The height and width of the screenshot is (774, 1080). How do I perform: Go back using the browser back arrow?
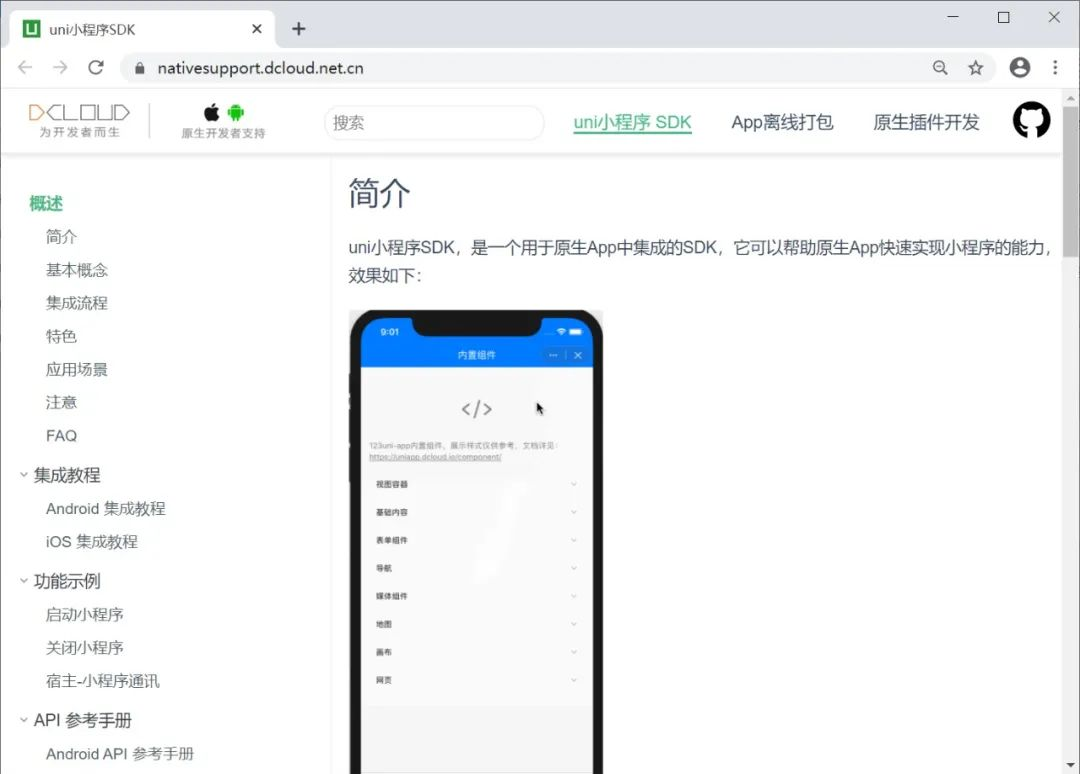[25, 67]
